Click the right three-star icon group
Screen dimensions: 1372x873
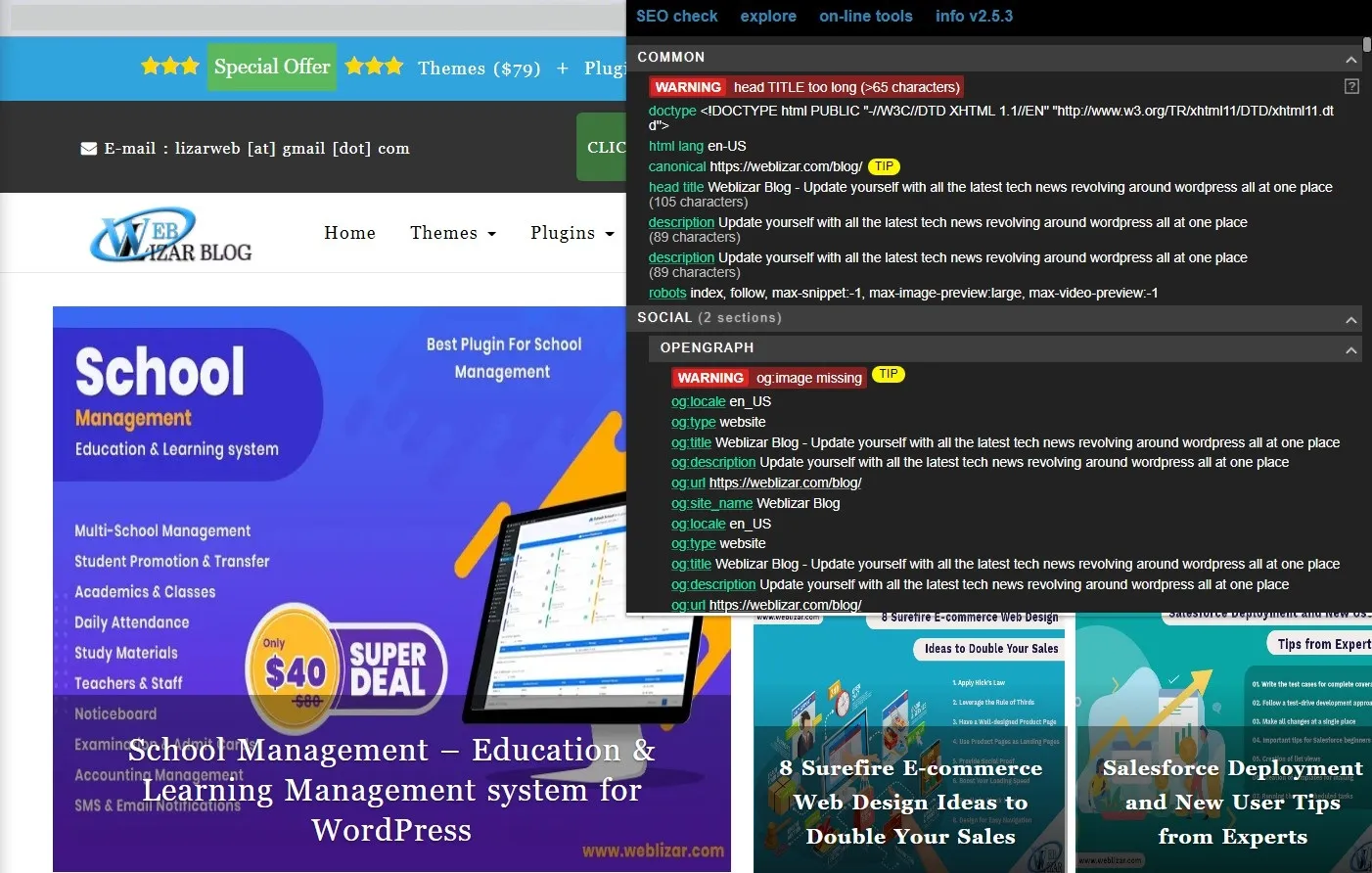click(374, 67)
